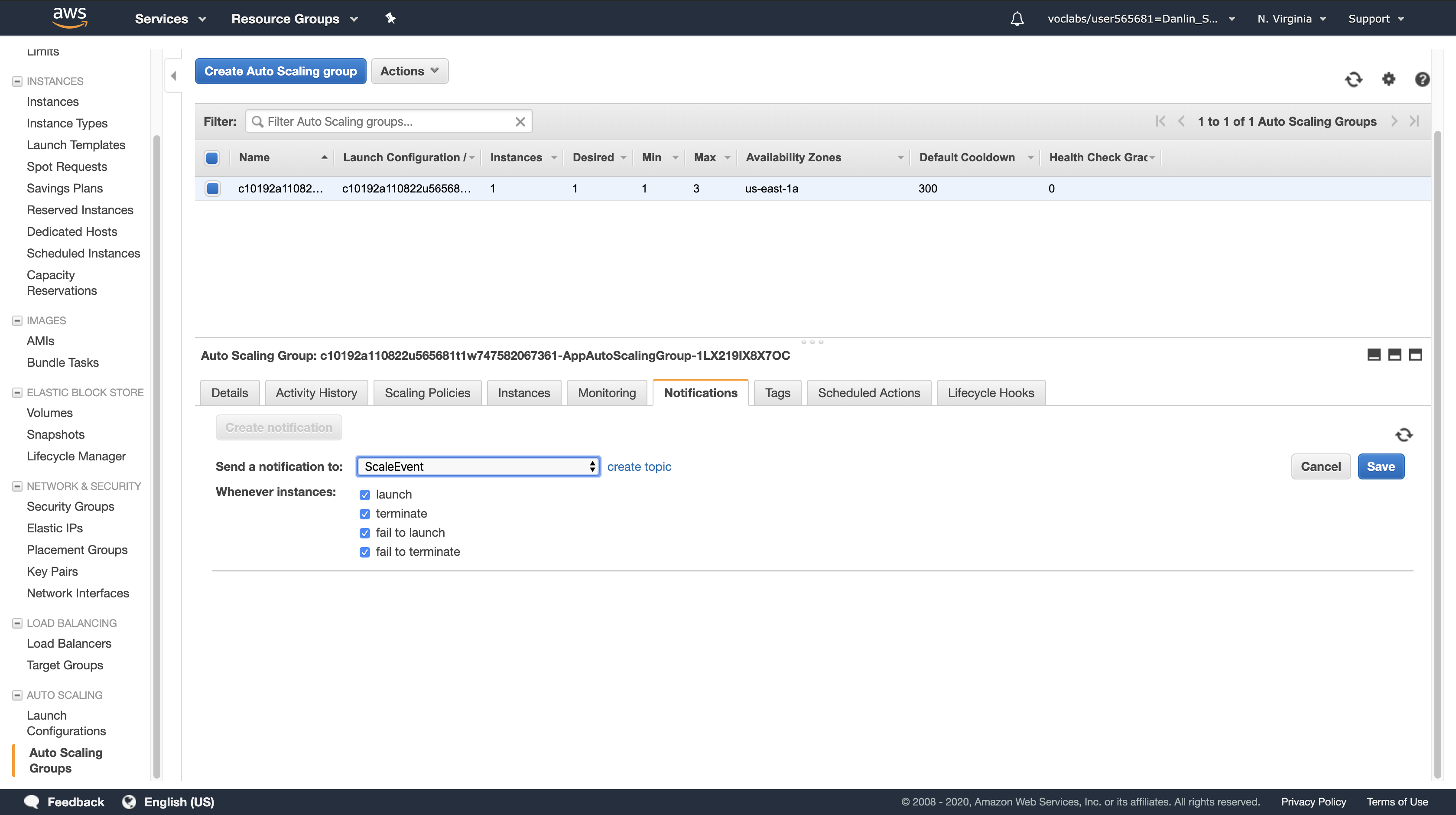Clear the filter with the X icon
The width and height of the screenshot is (1456, 815).
tap(520, 121)
